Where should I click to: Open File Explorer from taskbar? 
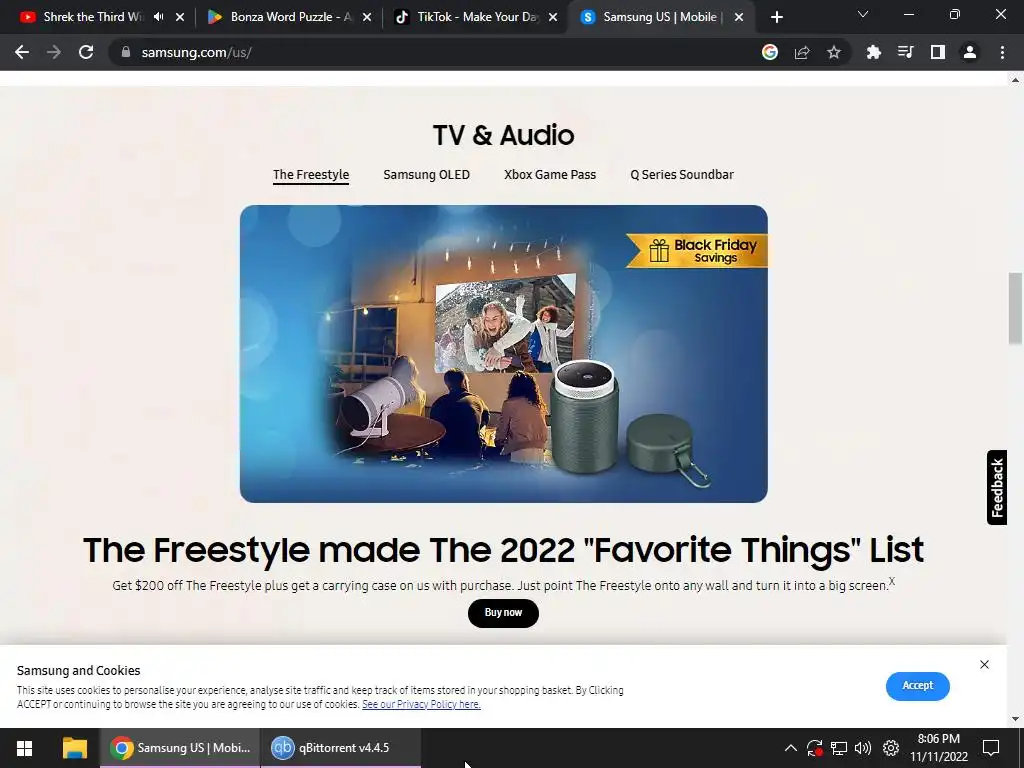coord(74,748)
